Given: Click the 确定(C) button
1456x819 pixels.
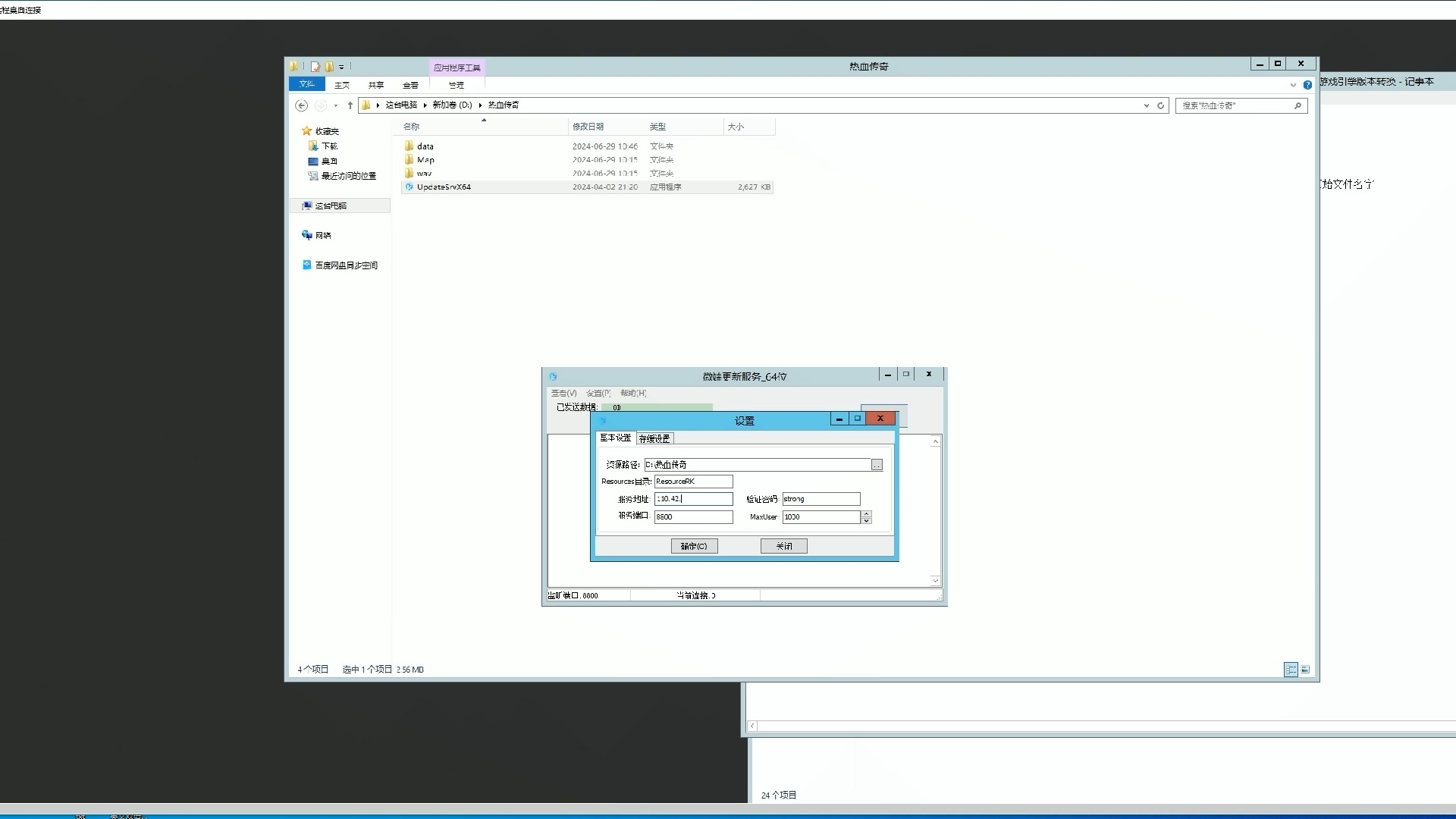Looking at the screenshot, I should [x=694, y=546].
